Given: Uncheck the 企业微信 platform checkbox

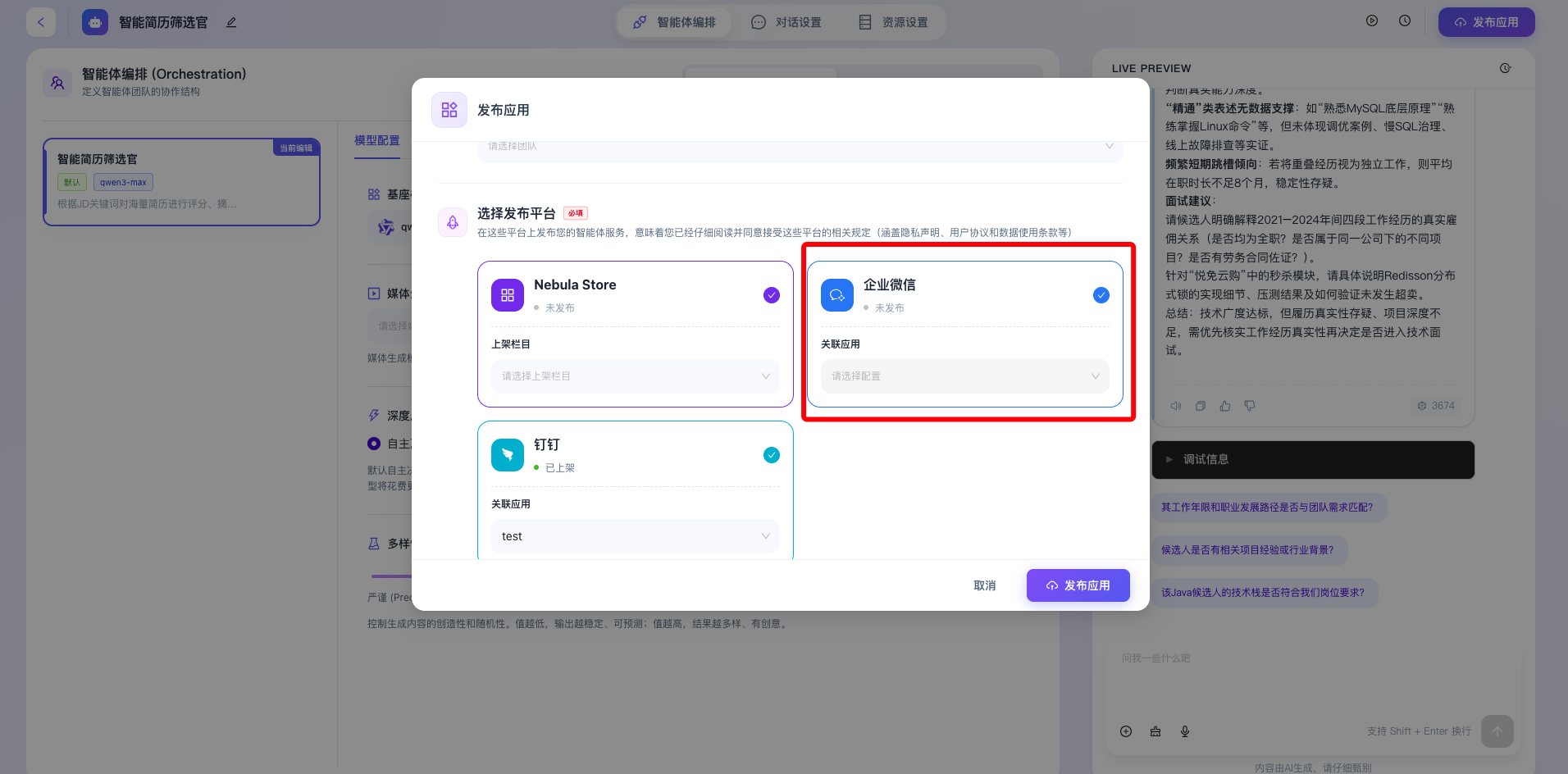Looking at the screenshot, I should (x=1101, y=295).
